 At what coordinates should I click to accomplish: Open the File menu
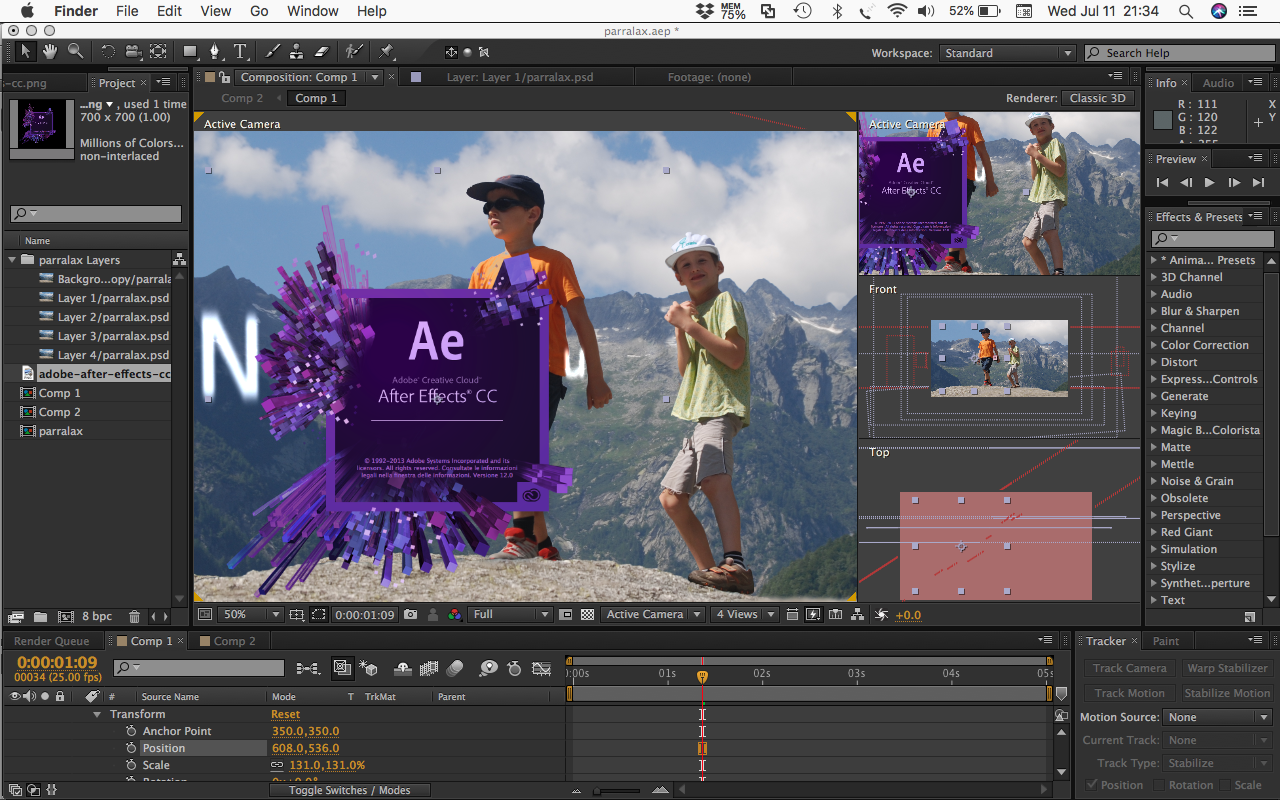pyautogui.click(x=127, y=11)
